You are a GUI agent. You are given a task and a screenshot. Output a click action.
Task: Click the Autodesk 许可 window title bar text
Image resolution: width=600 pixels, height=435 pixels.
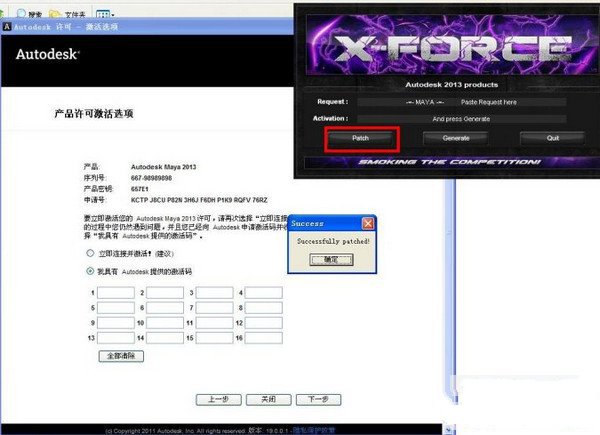(x=66, y=27)
